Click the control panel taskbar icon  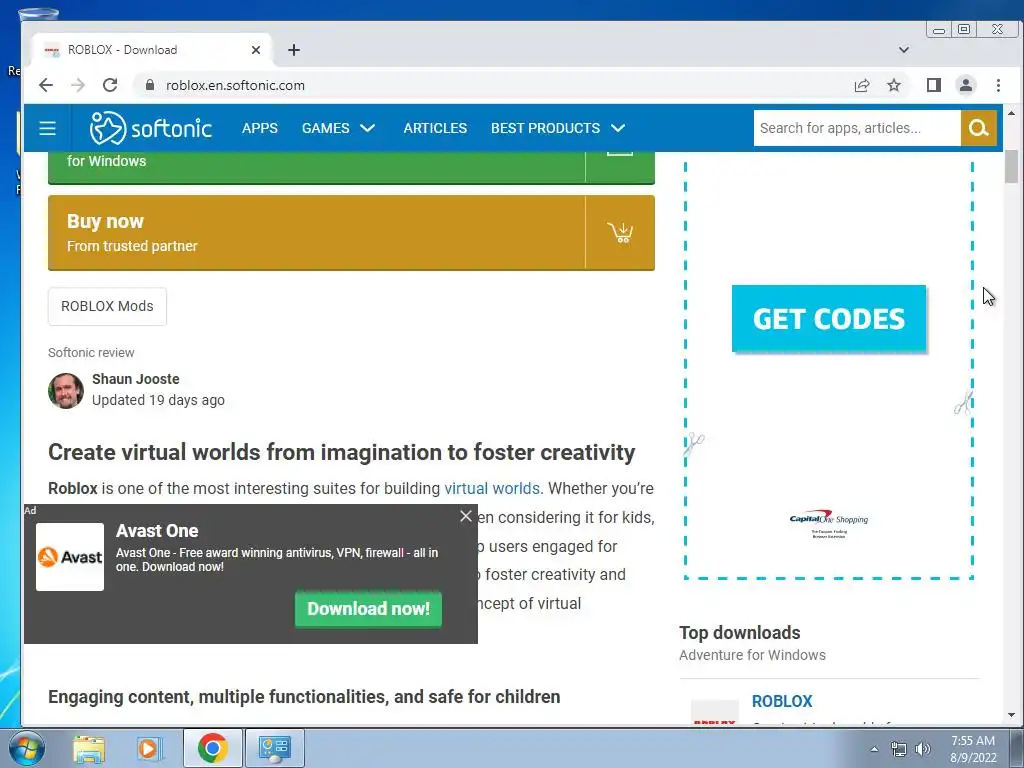(x=274, y=748)
